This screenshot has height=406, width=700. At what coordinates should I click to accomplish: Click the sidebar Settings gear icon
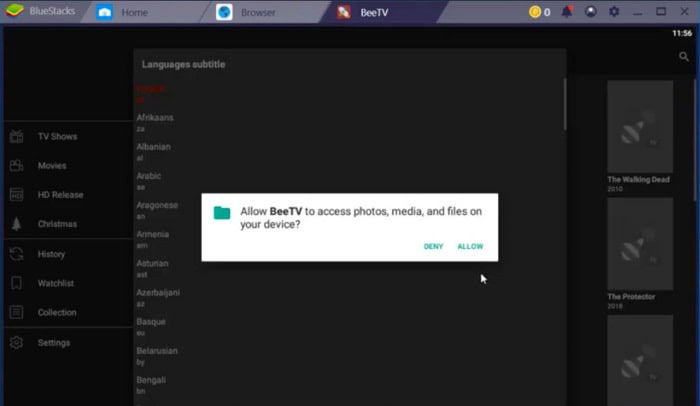17,343
